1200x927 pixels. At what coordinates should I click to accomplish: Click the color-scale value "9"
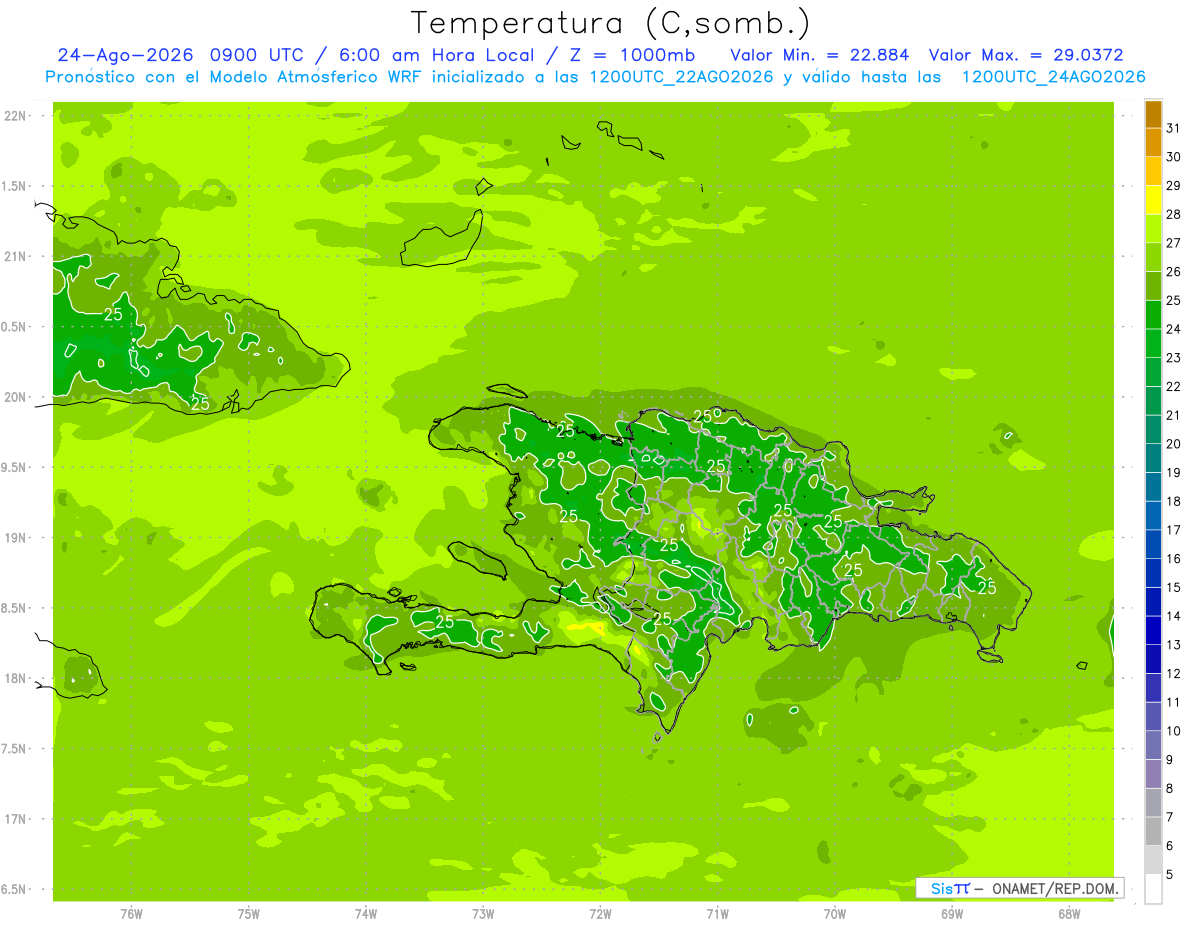tap(1170, 760)
